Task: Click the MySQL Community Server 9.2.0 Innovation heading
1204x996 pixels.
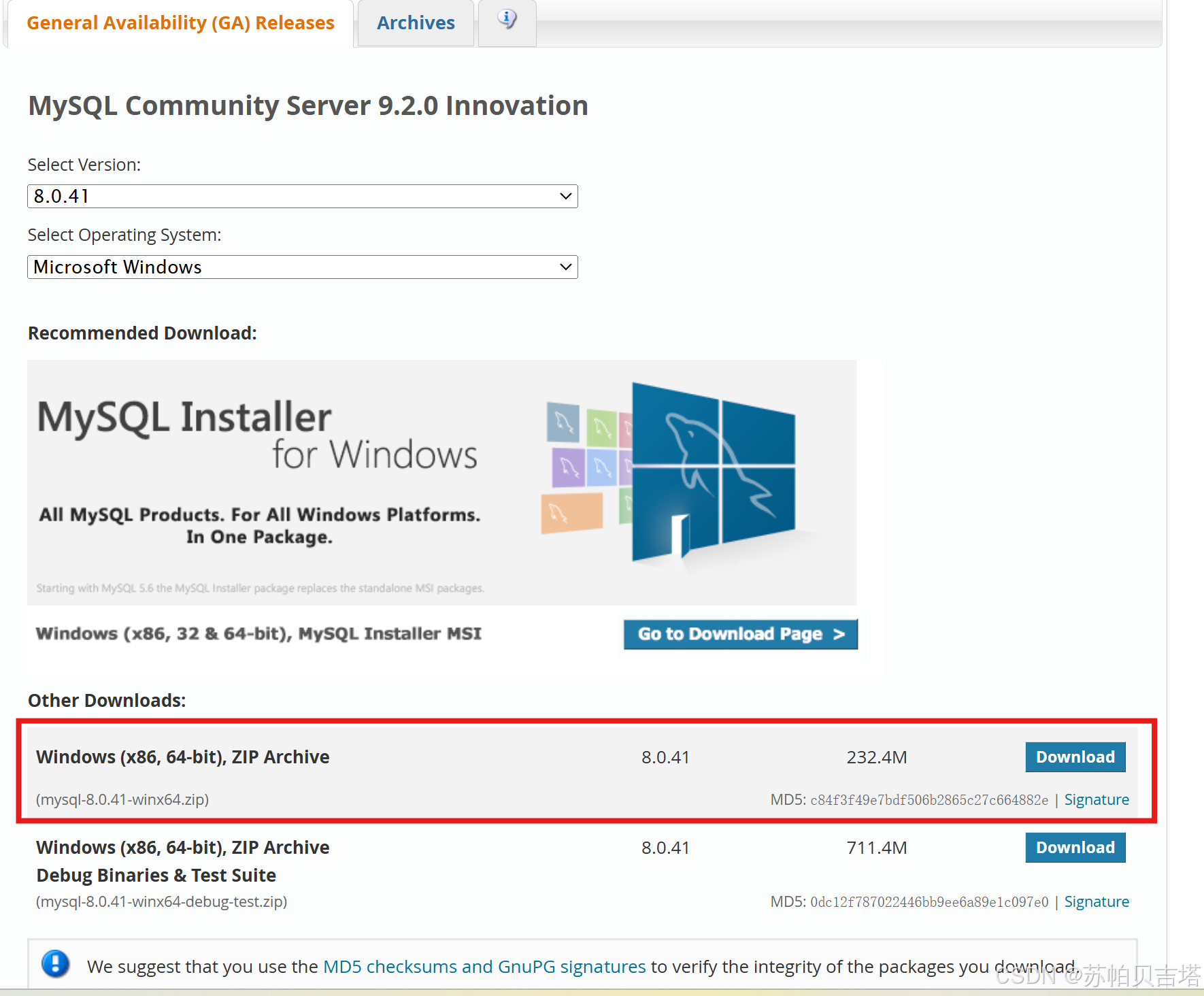Action: click(308, 106)
